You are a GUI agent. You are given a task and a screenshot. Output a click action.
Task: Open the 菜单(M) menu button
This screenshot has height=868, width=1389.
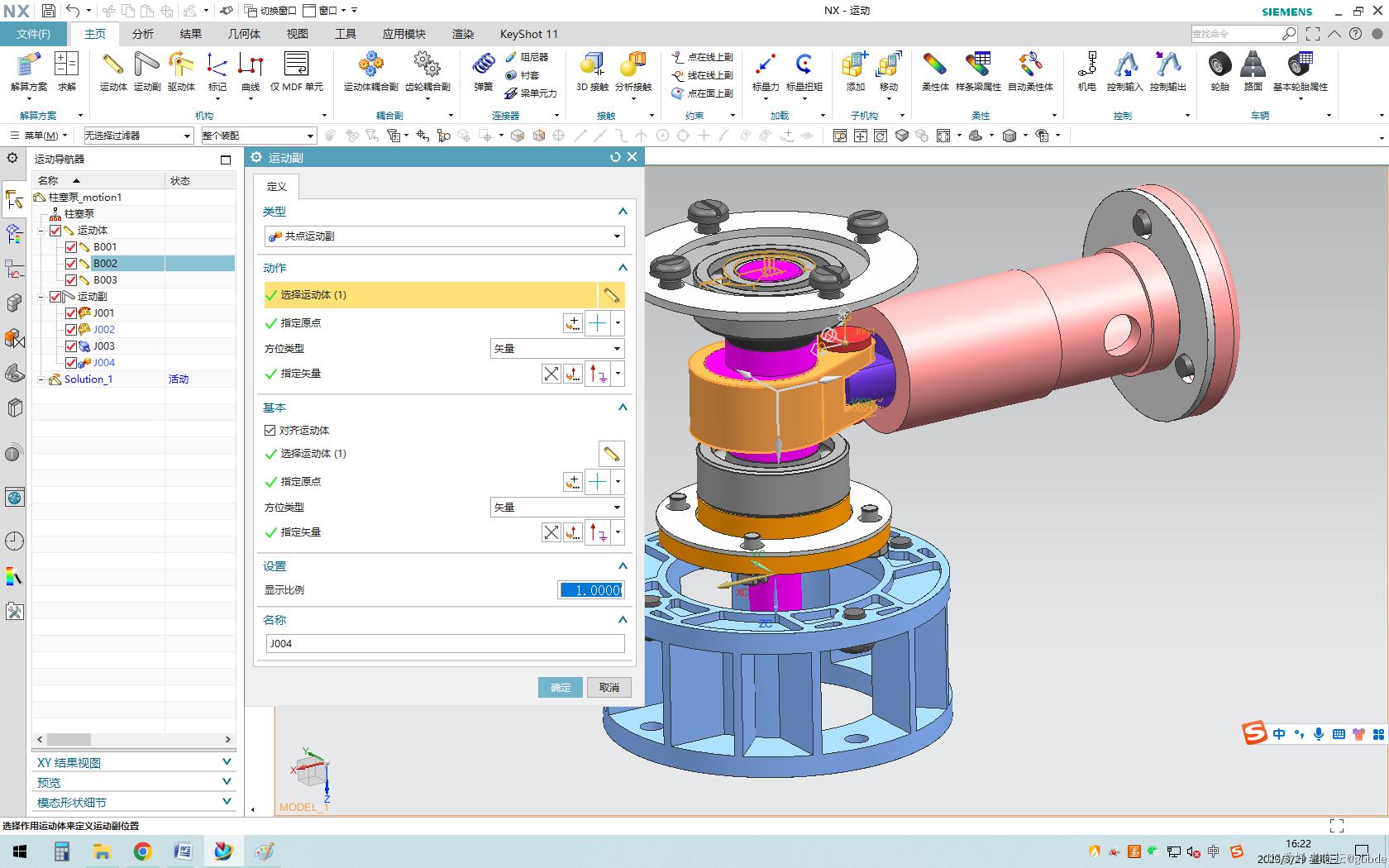[38, 136]
